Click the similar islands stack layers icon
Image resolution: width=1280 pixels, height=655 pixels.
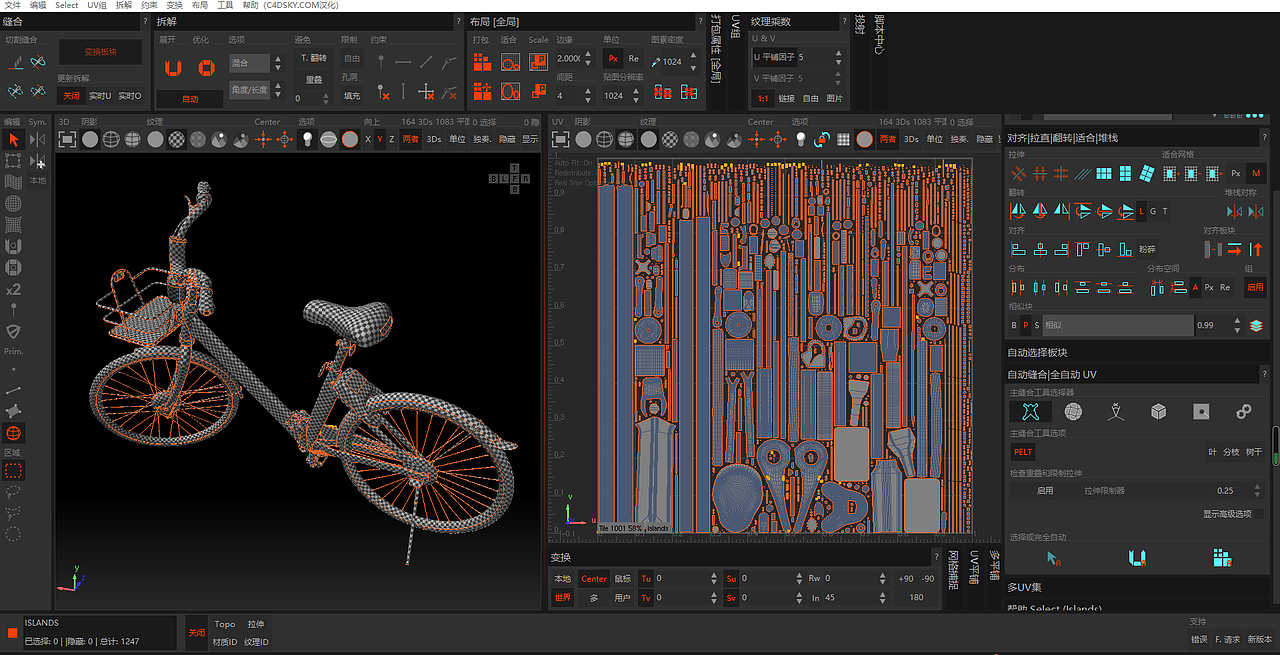pos(1256,325)
